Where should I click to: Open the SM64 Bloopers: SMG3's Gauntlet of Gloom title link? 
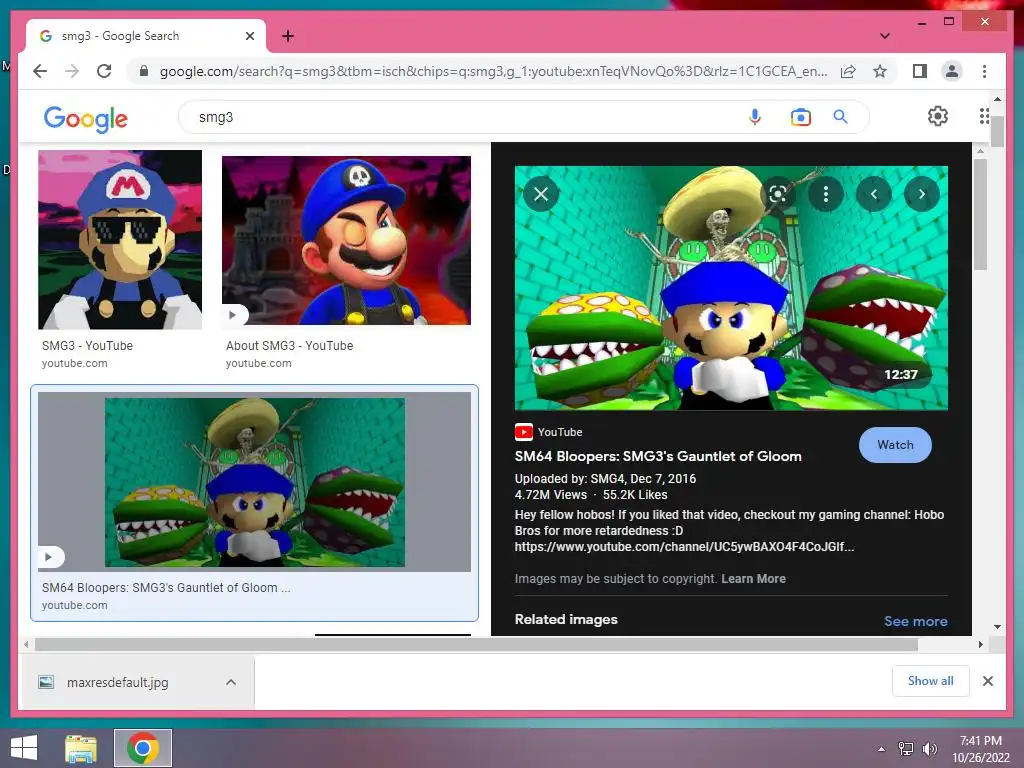(658, 456)
